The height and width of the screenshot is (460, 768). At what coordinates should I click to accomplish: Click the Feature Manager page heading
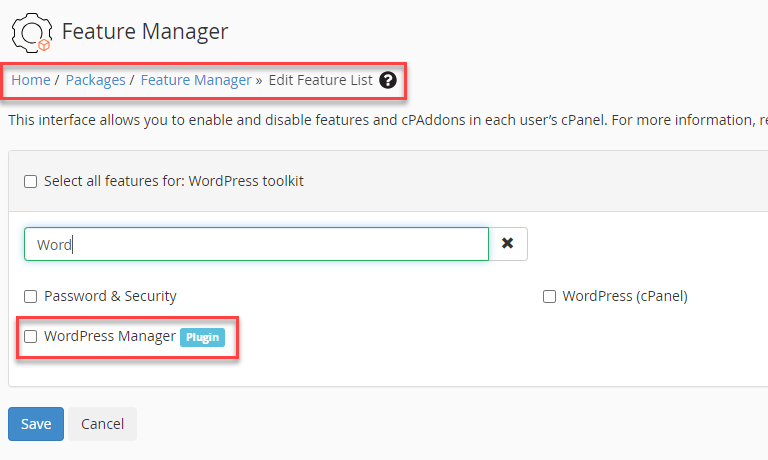[145, 32]
